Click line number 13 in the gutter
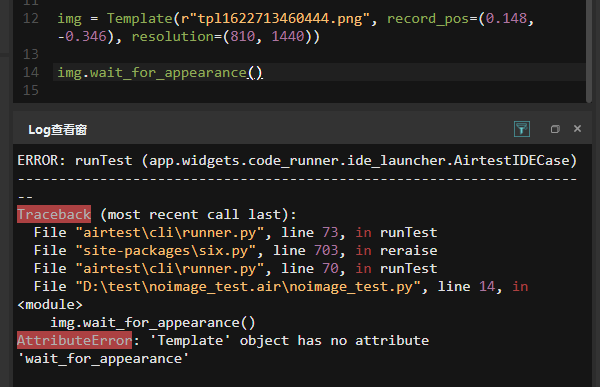The width and height of the screenshot is (600, 387). [31, 54]
